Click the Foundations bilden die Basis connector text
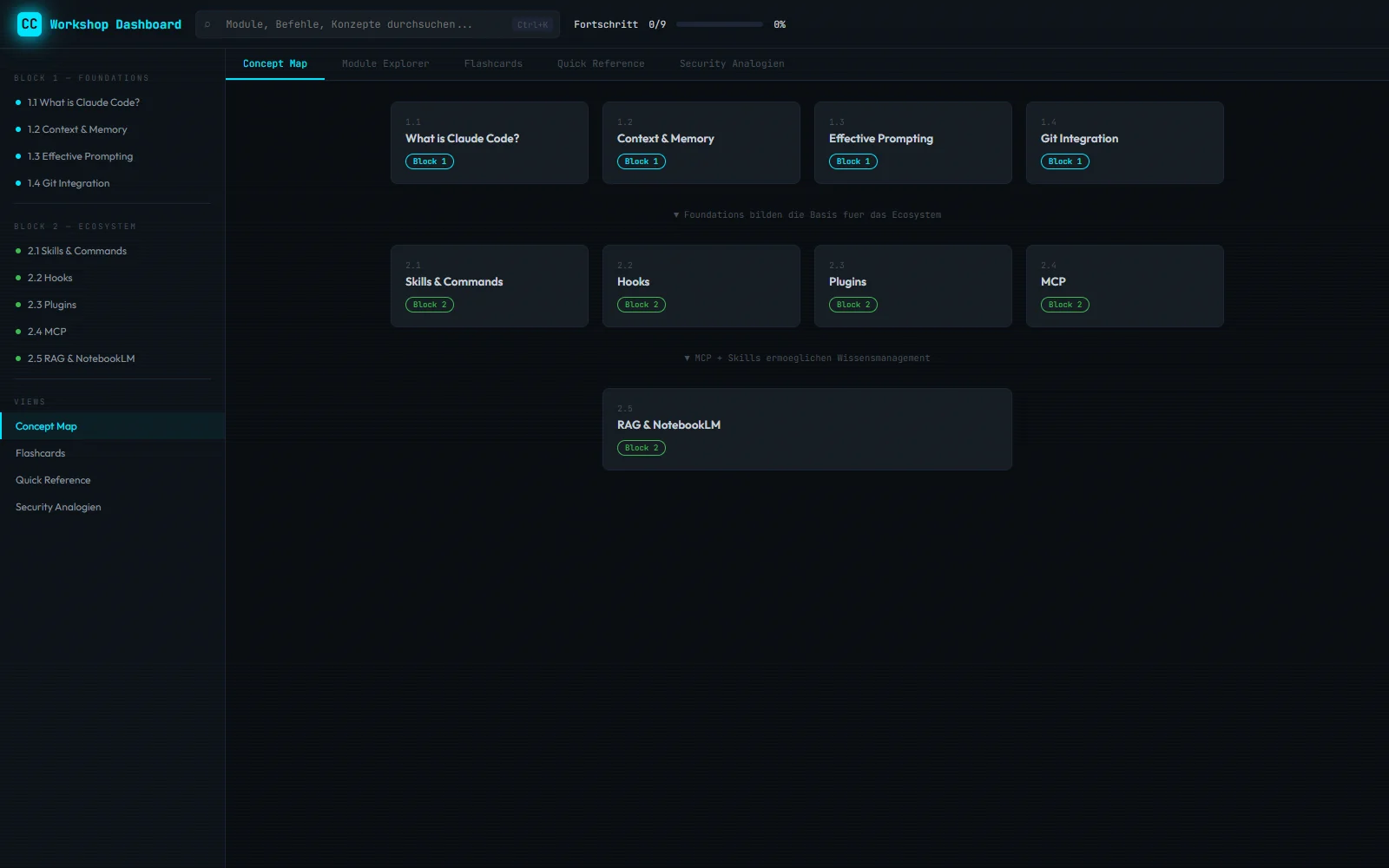1389x868 pixels. point(807,214)
